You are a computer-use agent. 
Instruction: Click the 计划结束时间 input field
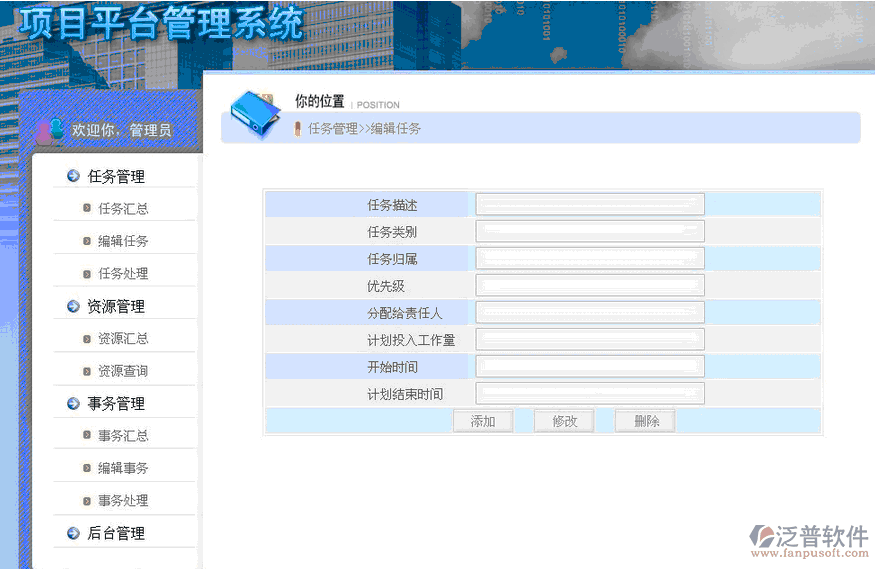coord(590,394)
